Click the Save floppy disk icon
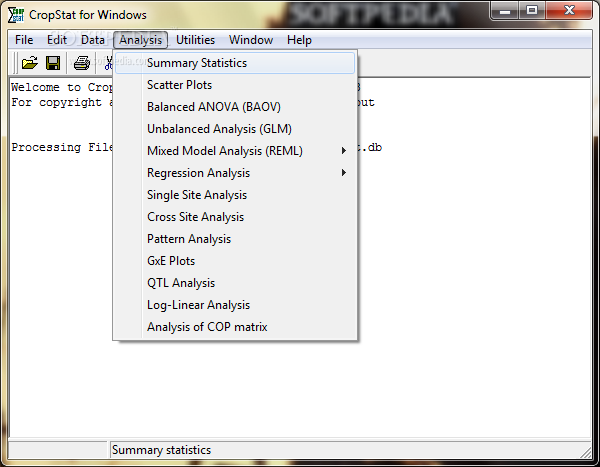 click(53, 63)
